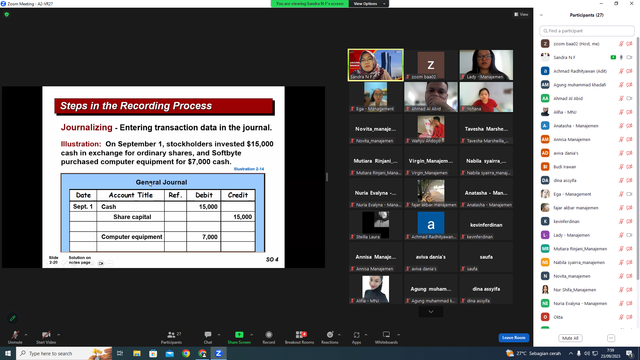Toggle Agung muhammad khadafi video-off icon
Screen dimensions: 640x360
pos(629,85)
